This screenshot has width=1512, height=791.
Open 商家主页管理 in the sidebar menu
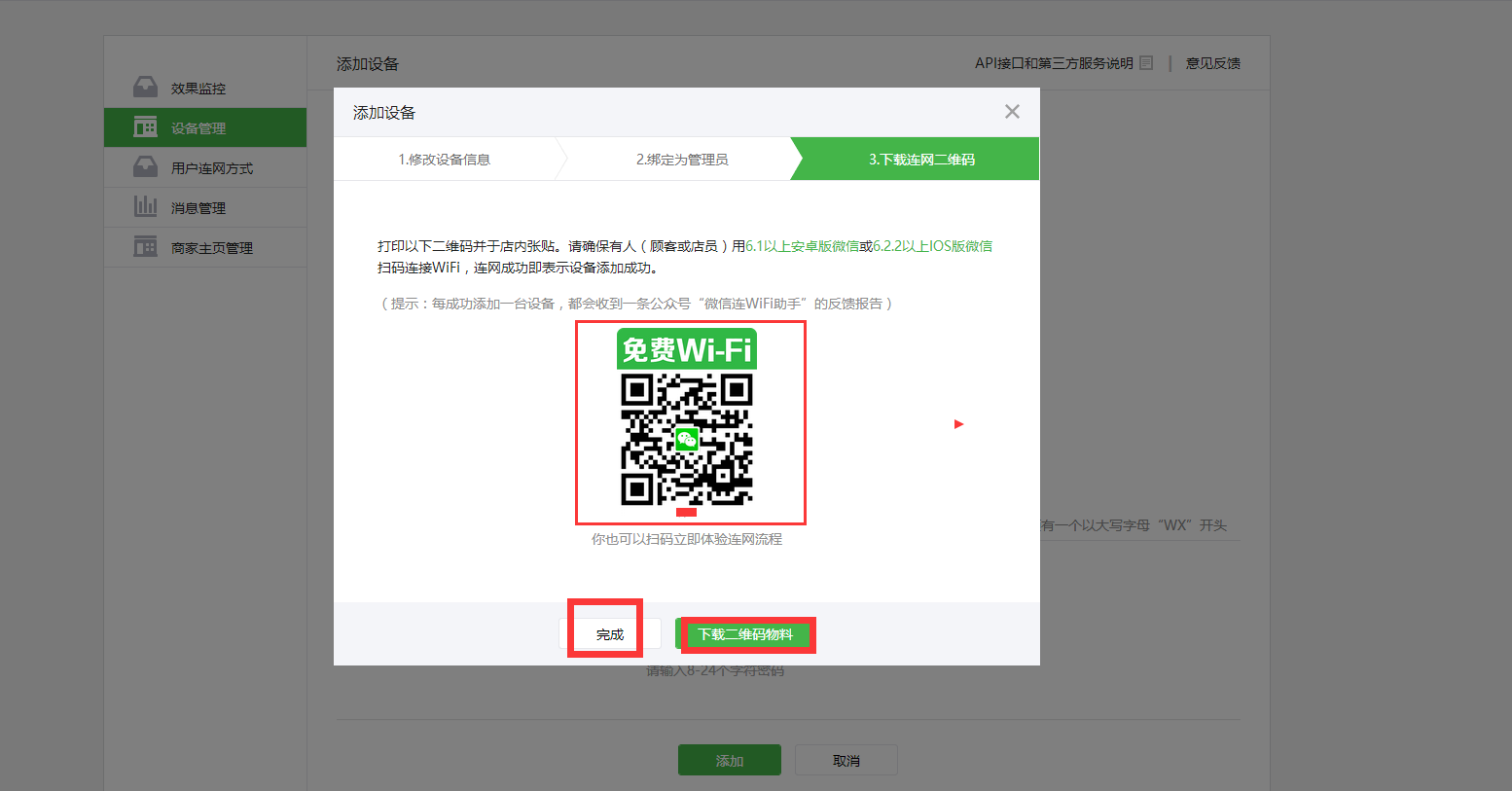pyautogui.click(x=205, y=247)
